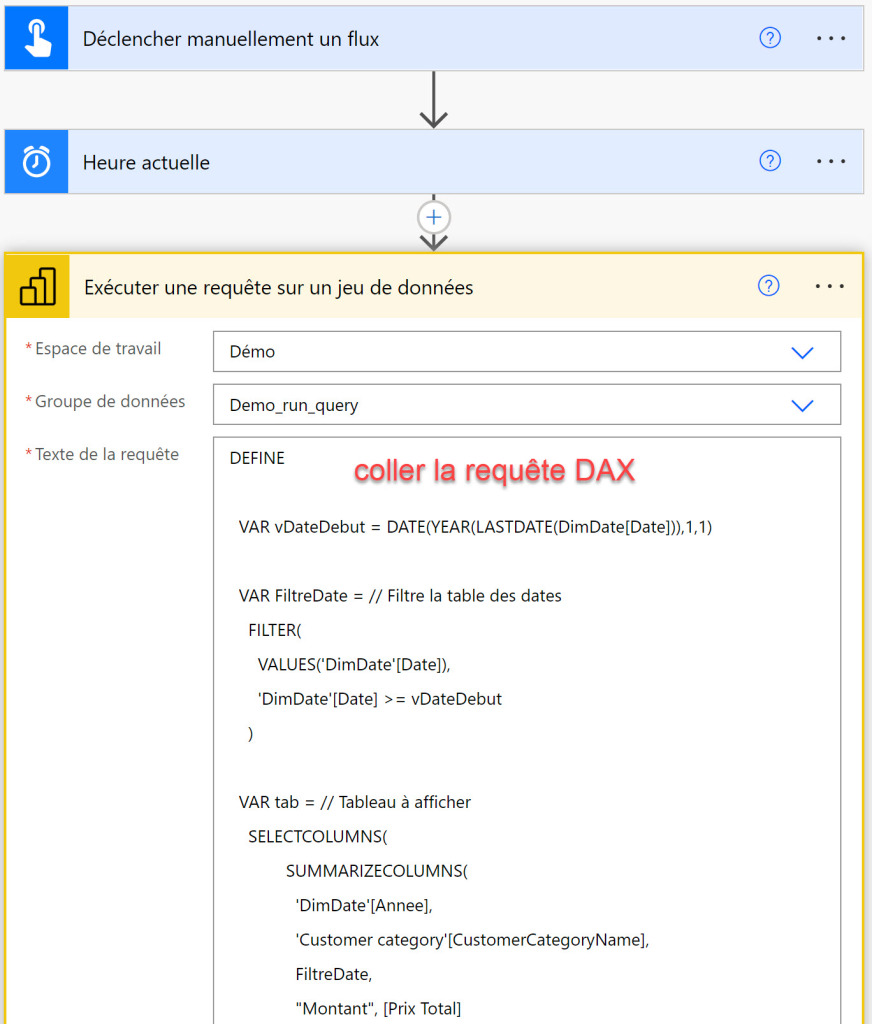Viewport: 872px width, 1024px height.
Task: Click the Power BI icon on the query step
Action: [36, 286]
